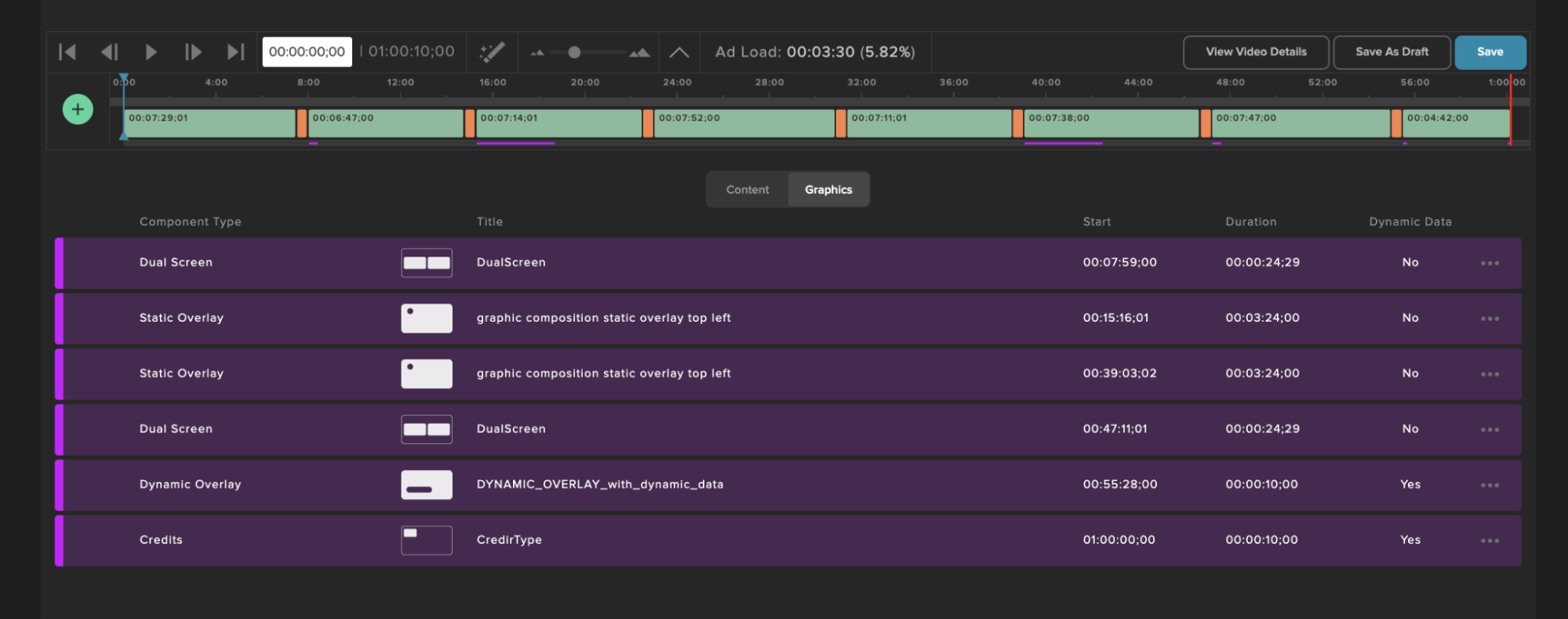Collapse the timeline with the chevron up

[x=679, y=53]
